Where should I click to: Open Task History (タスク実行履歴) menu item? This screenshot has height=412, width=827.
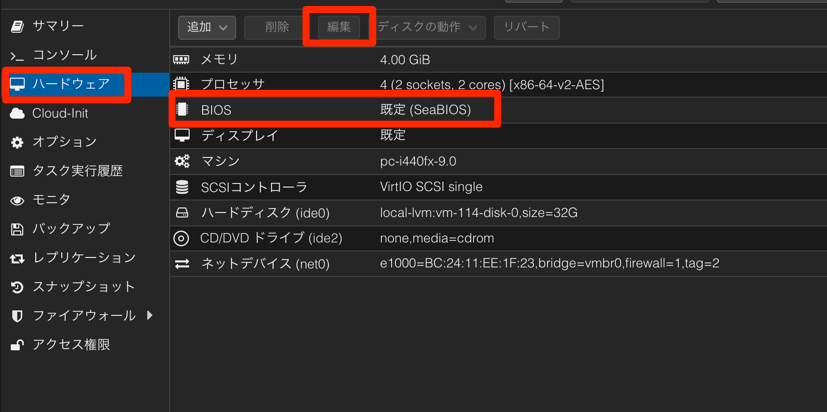(x=77, y=171)
